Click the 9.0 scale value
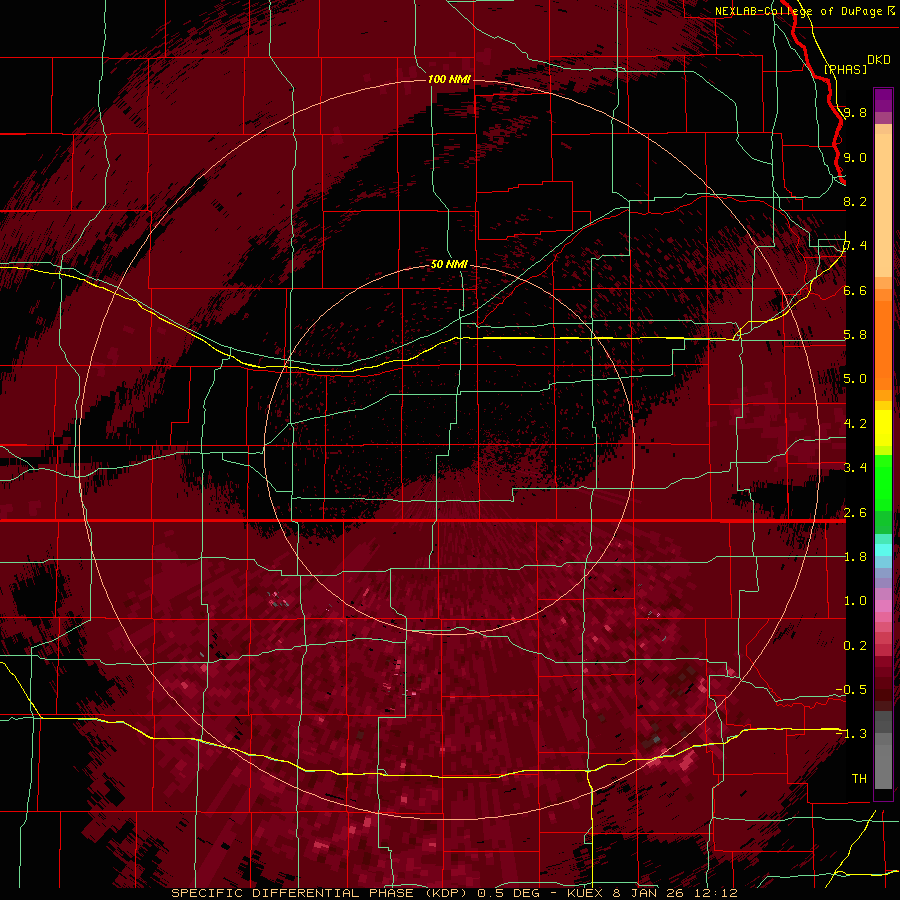The image size is (900, 900). pos(855,157)
